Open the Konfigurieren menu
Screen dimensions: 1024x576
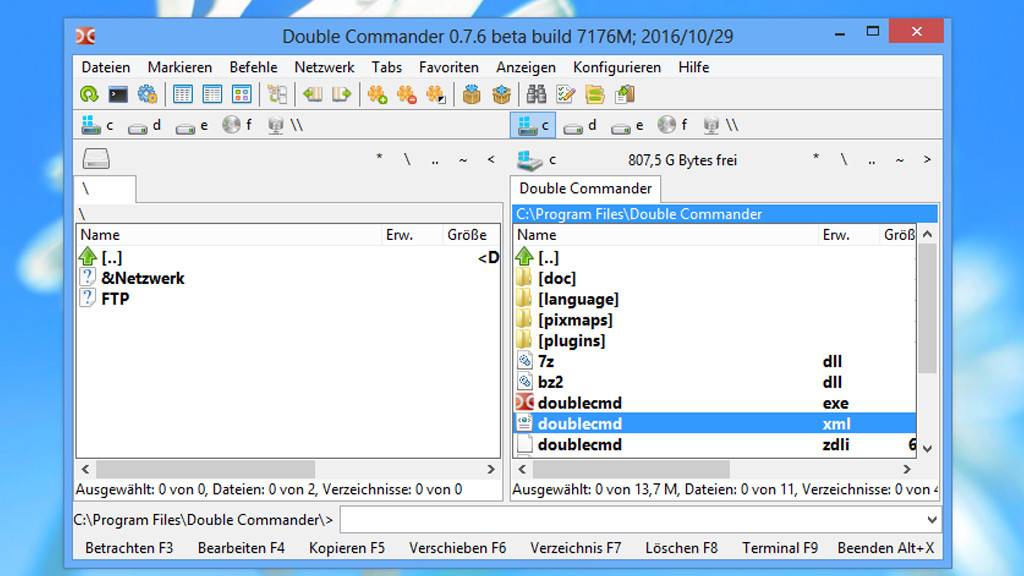tap(617, 67)
